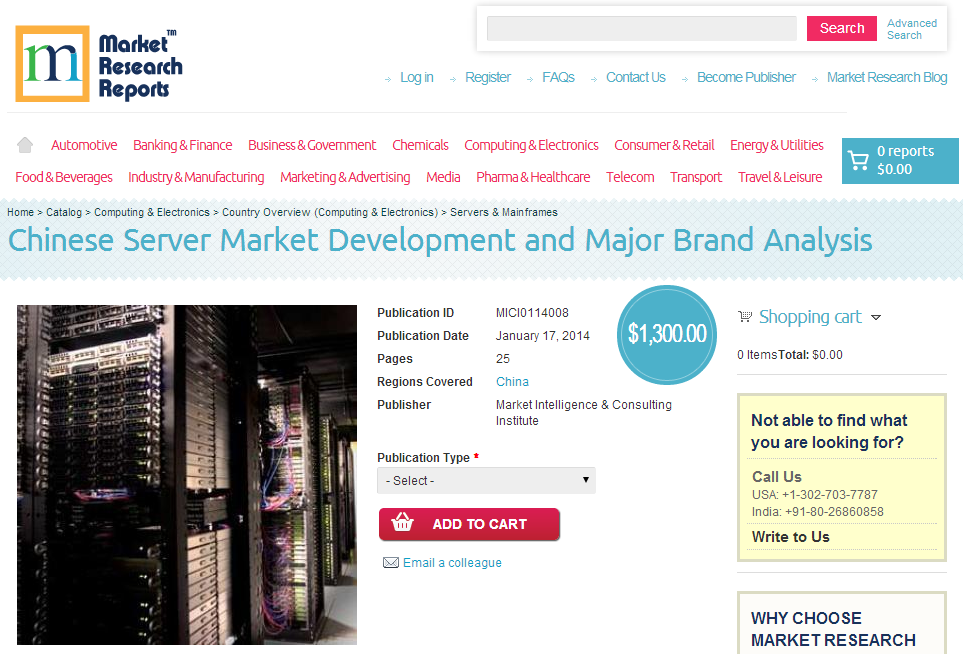Open the China region link
The image size is (963, 654).
(x=512, y=381)
